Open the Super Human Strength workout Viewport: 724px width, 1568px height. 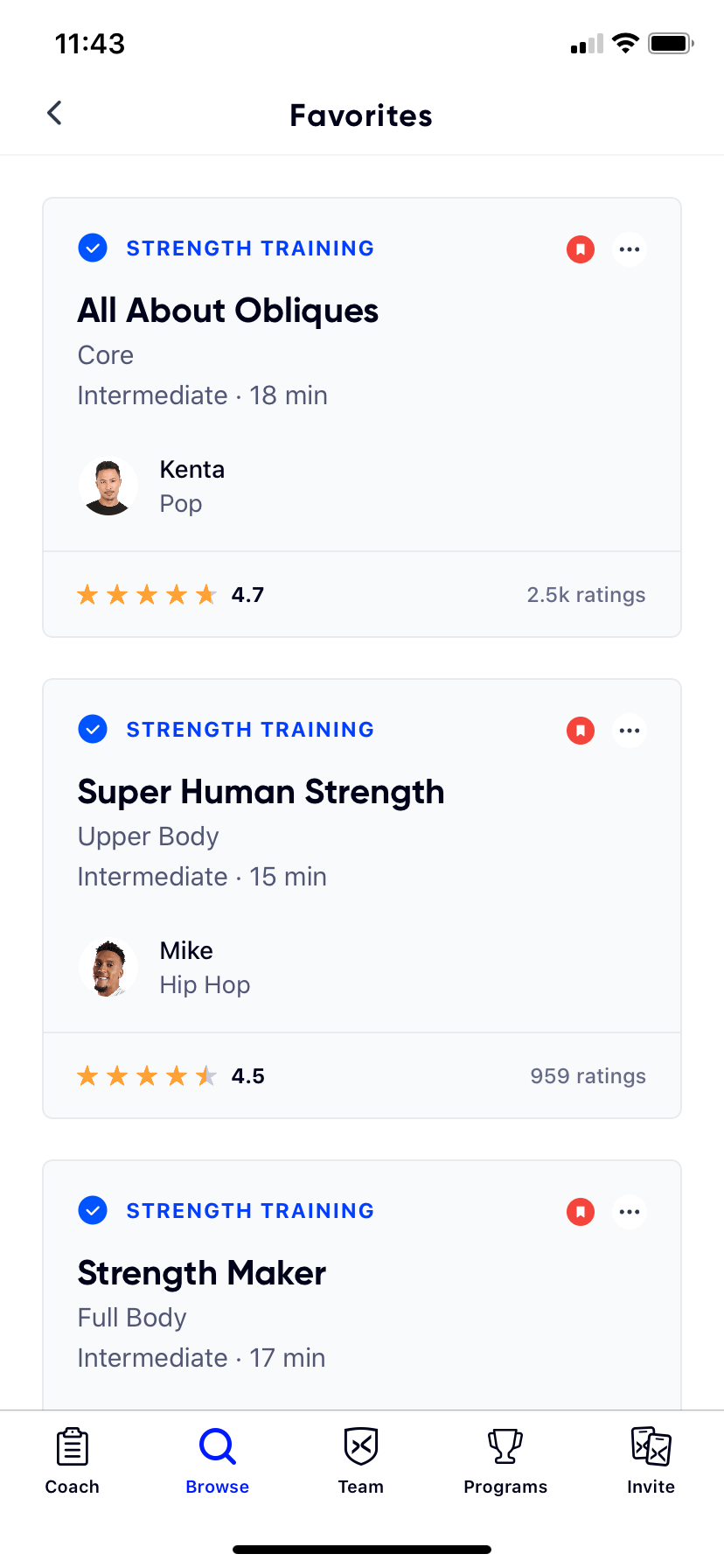pyautogui.click(x=261, y=793)
